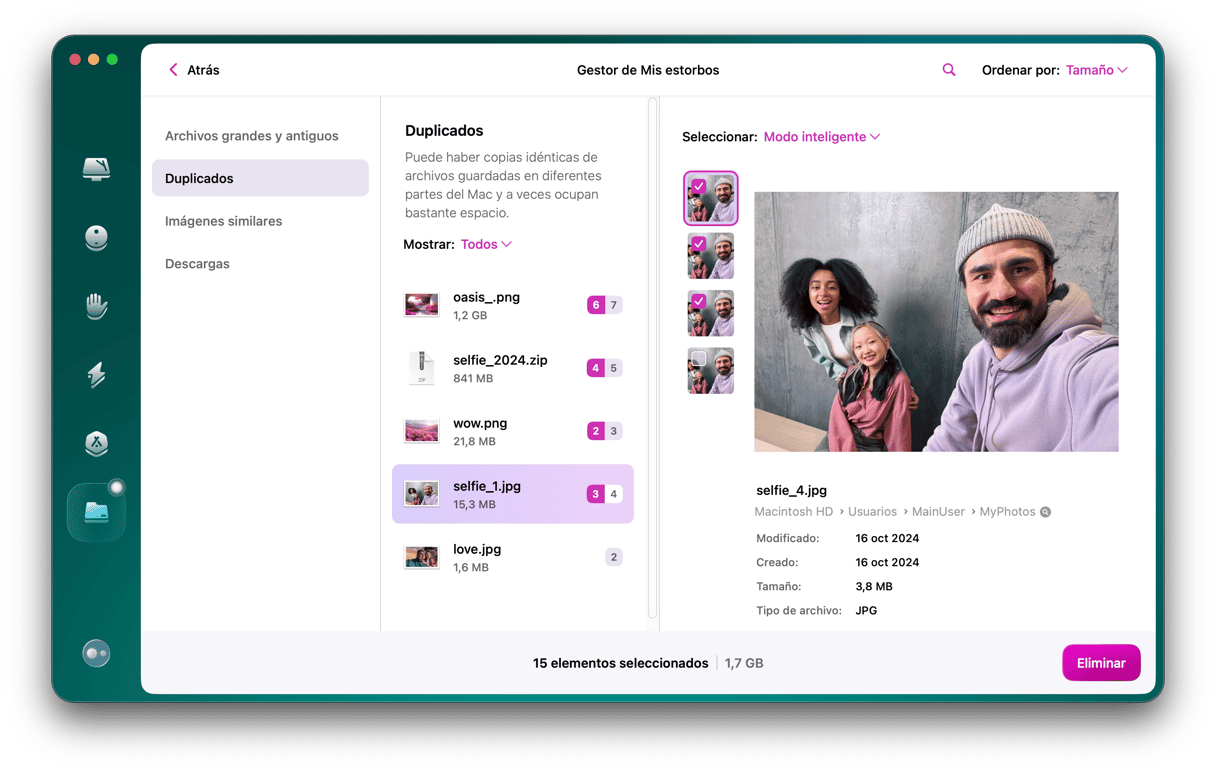
Task: Click the selfie_1.jpg file name
Action: point(487,486)
